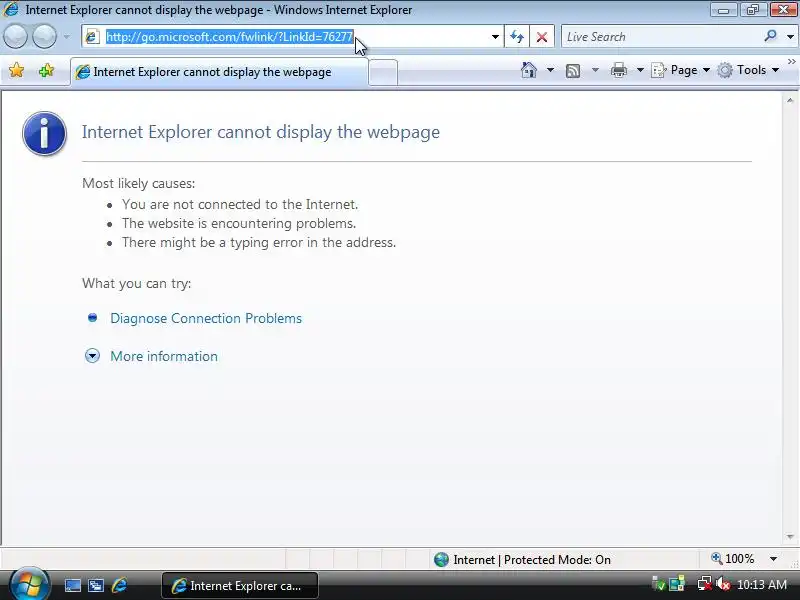The image size is (800, 600).
Task: Click the search magnifier icon
Action: [770, 36]
